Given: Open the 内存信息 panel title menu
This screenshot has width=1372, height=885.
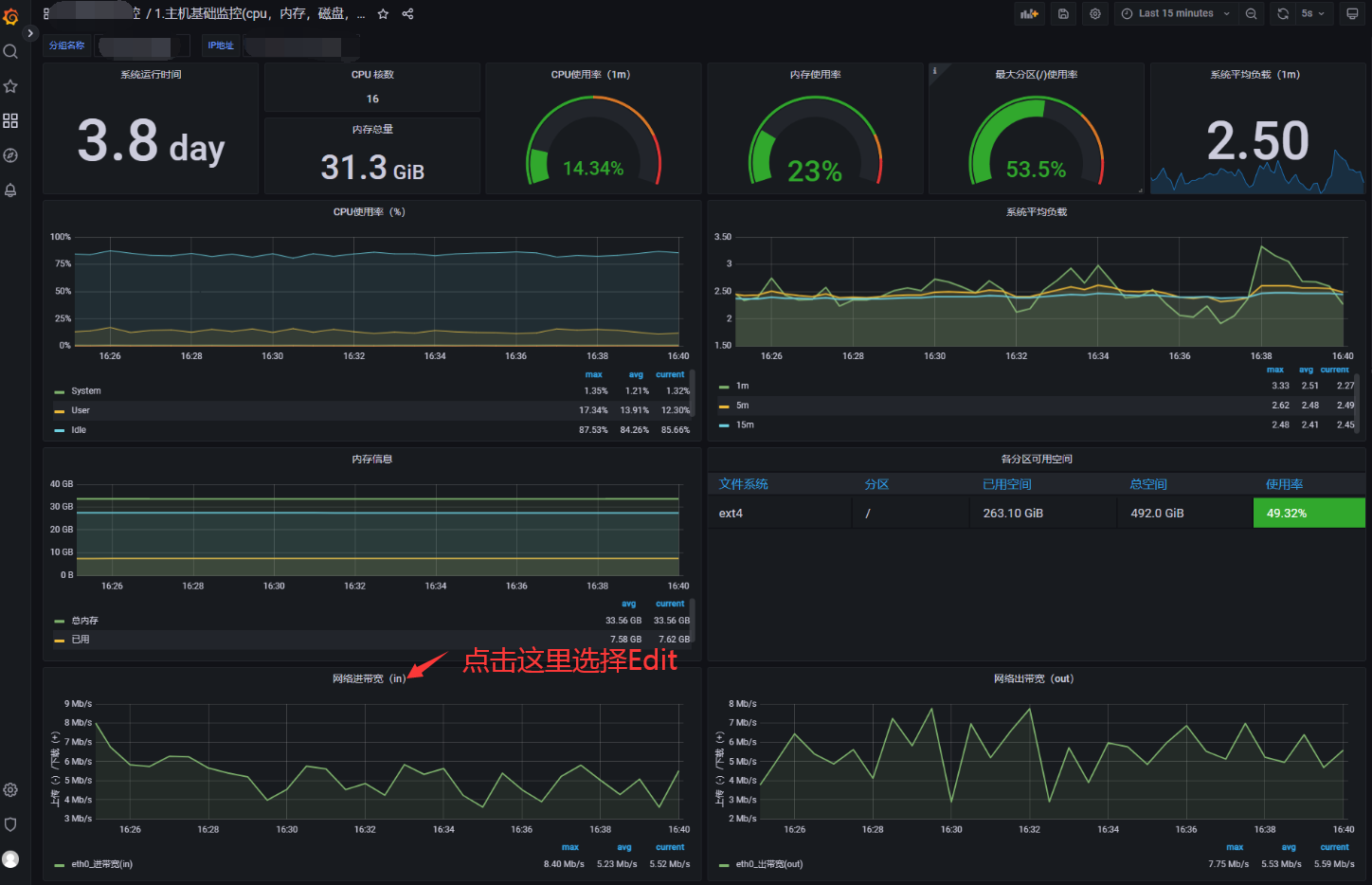Looking at the screenshot, I should click(372, 460).
